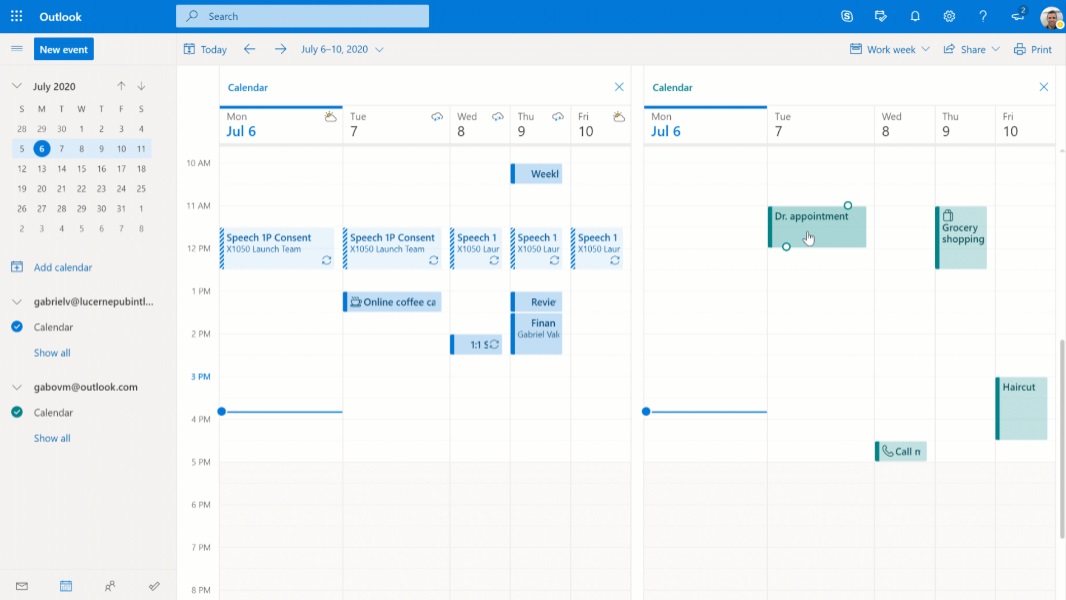Switch to Calendar module icon
This screenshot has height=600, width=1066.
coord(66,586)
